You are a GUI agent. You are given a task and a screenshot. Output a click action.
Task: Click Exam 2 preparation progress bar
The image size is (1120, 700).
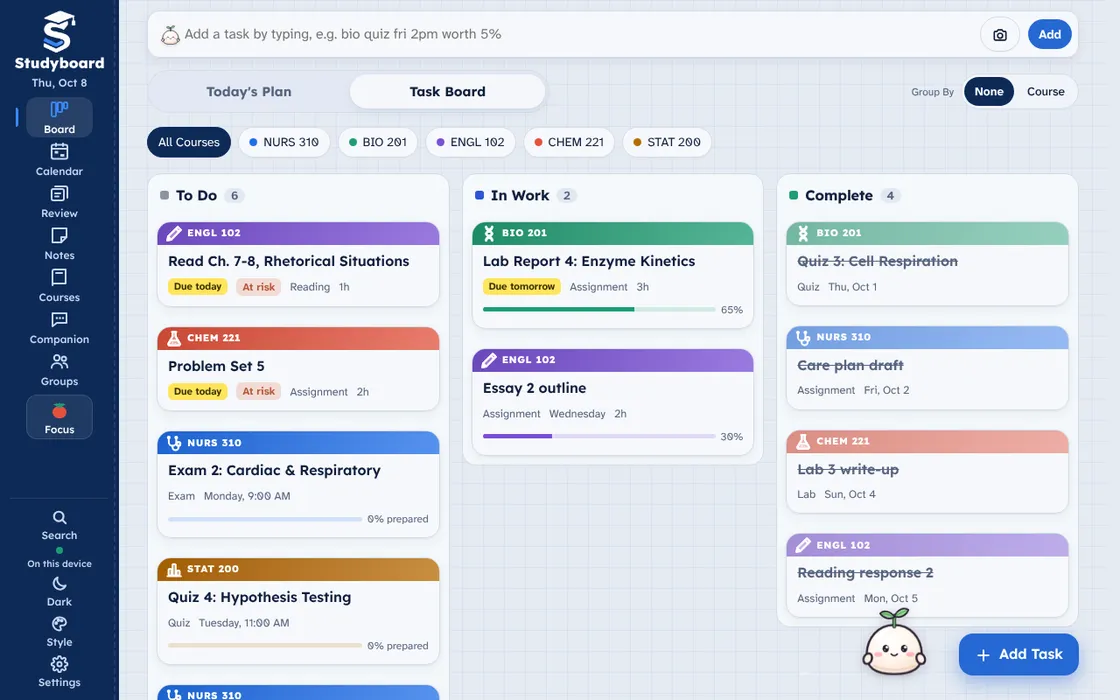tap(265, 519)
